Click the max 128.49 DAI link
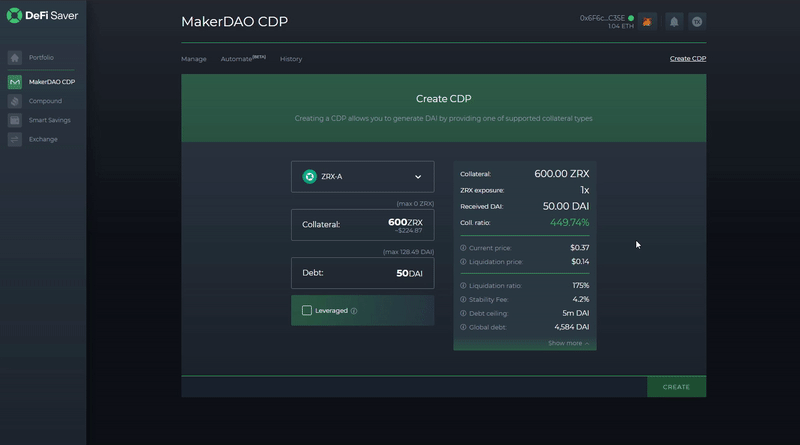The width and height of the screenshot is (800, 445). pyautogui.click(x=408, y=252)
